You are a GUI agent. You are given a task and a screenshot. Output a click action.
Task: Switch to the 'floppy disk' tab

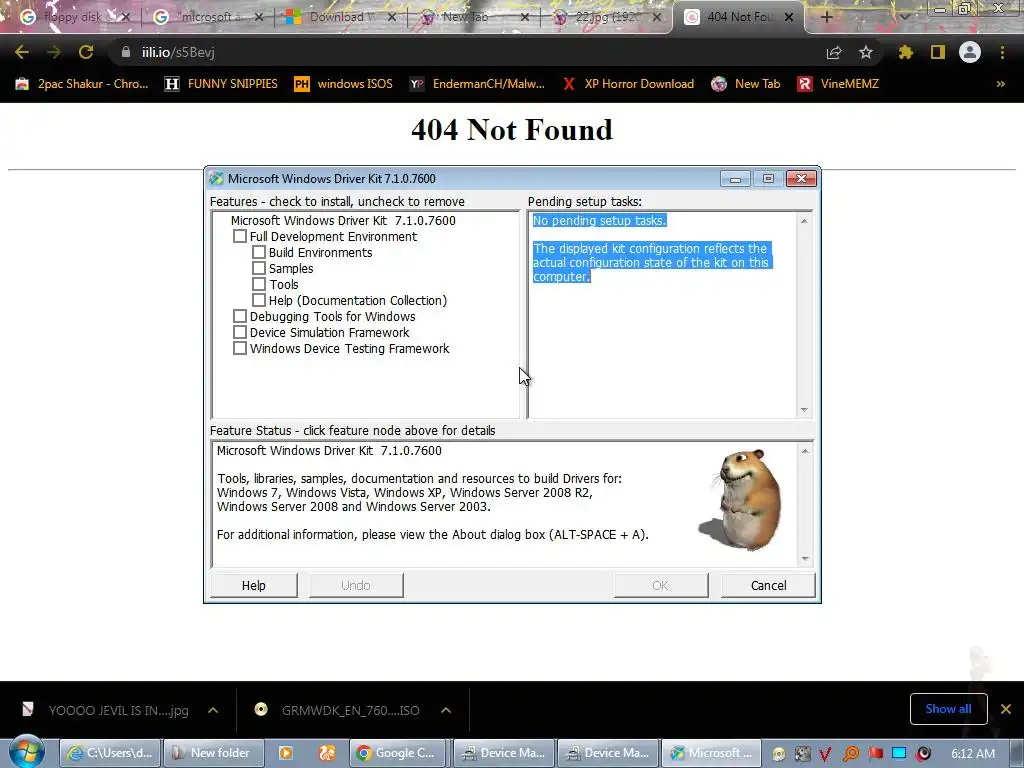(x=72, y=17)
